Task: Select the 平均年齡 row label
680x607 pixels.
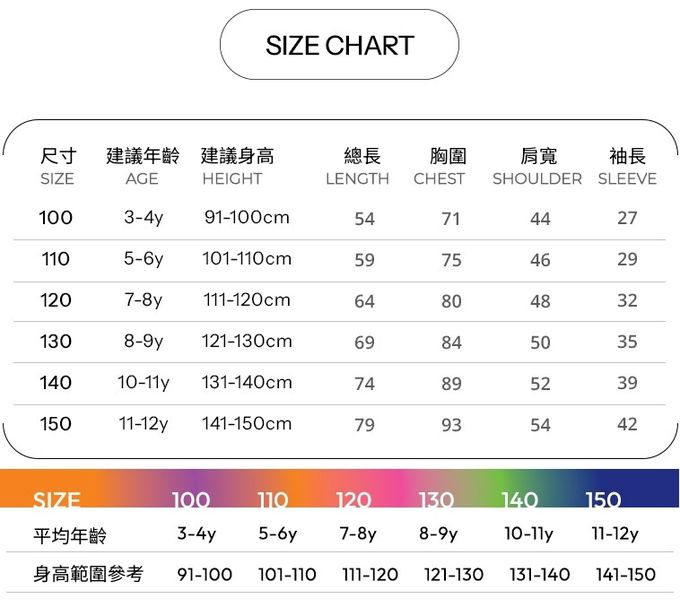Action: 69,535
